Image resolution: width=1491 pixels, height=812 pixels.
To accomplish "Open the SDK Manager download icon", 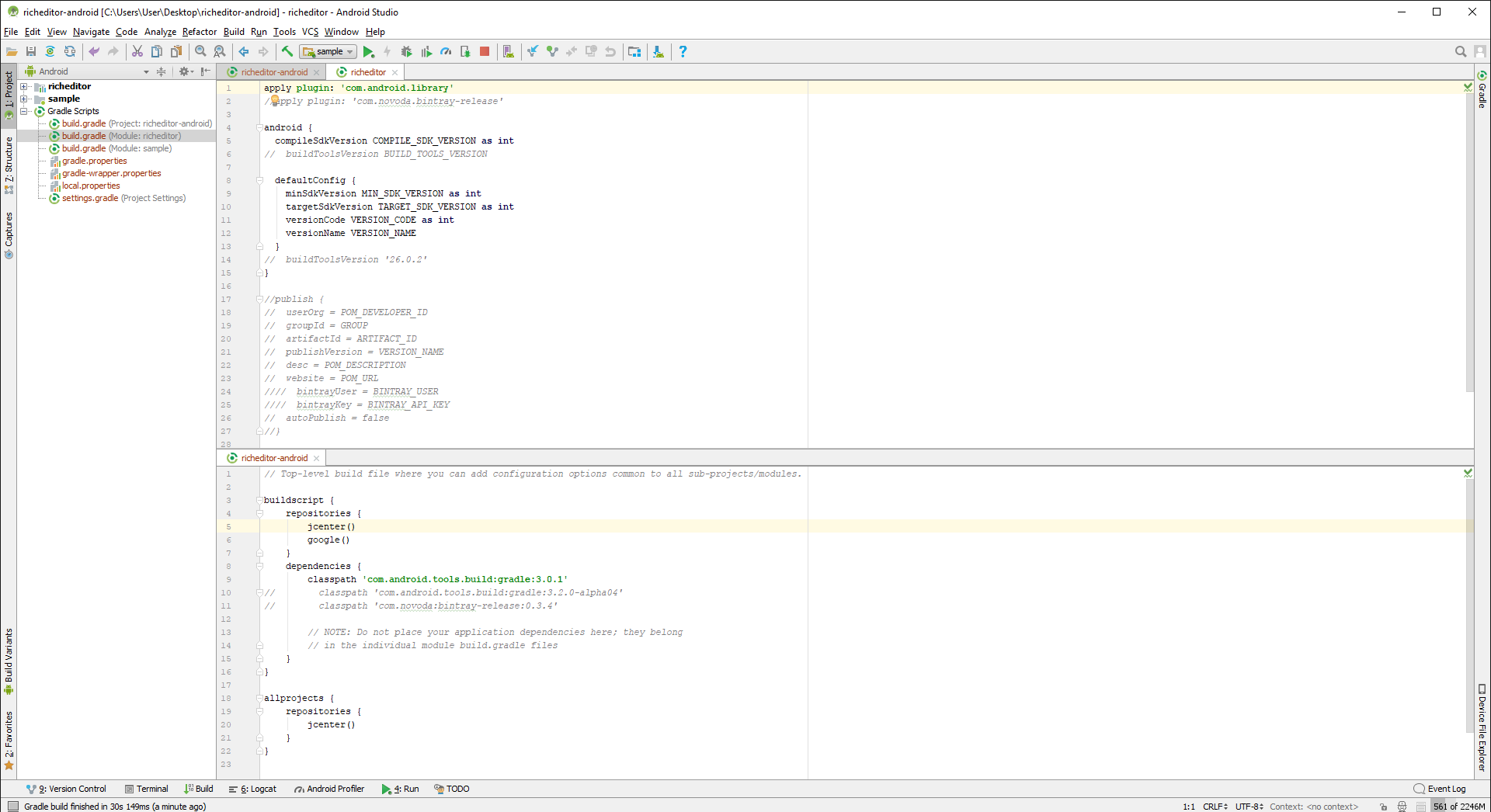I will [659, 51].
